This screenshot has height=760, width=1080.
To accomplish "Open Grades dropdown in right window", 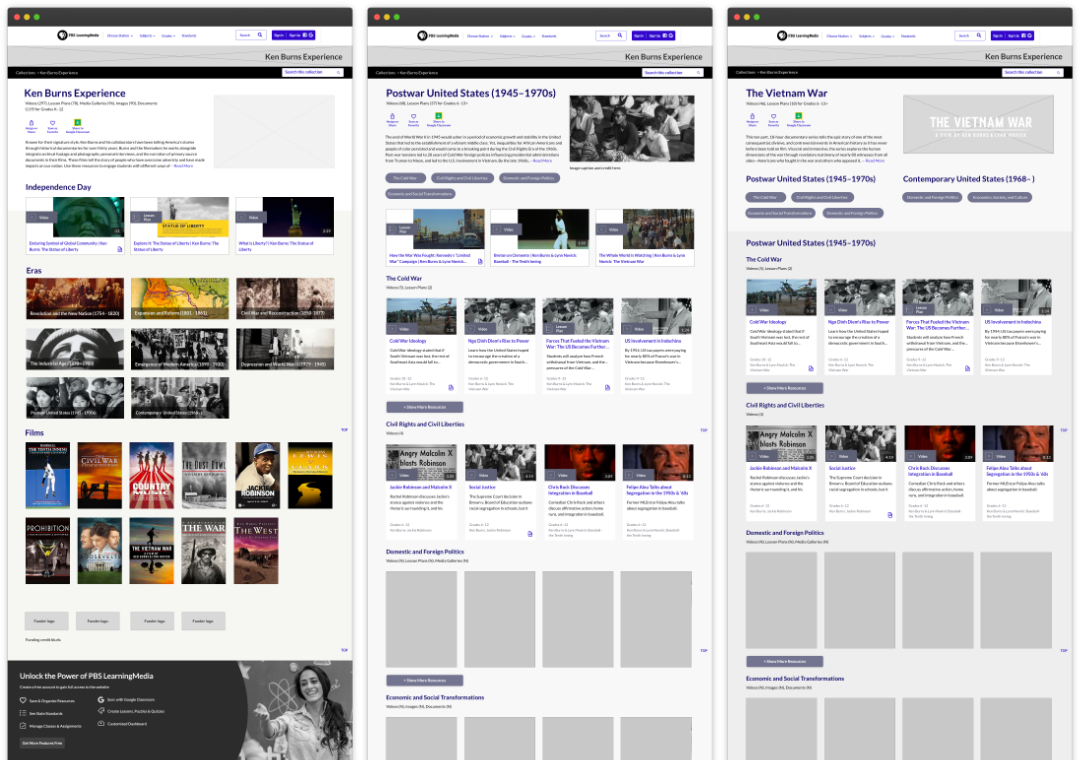I will click(888, 36).
